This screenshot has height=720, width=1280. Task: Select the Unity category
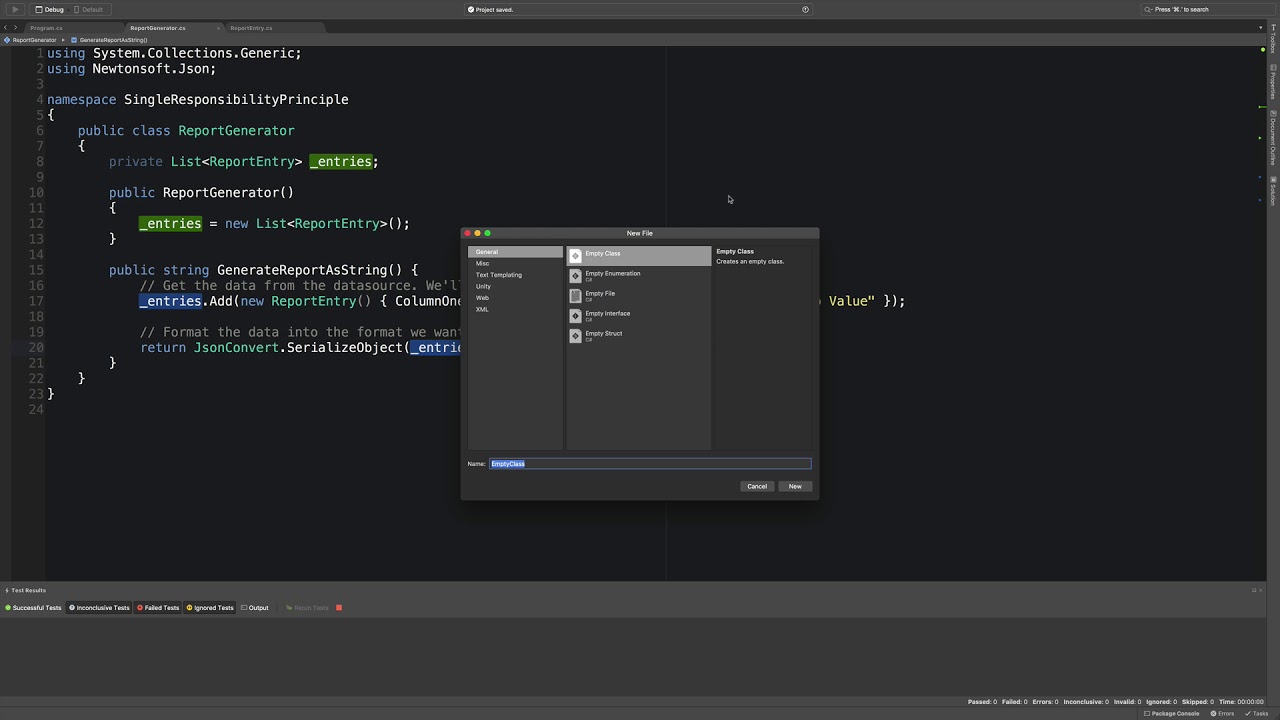pyautogui.click(x=515, y=286)
